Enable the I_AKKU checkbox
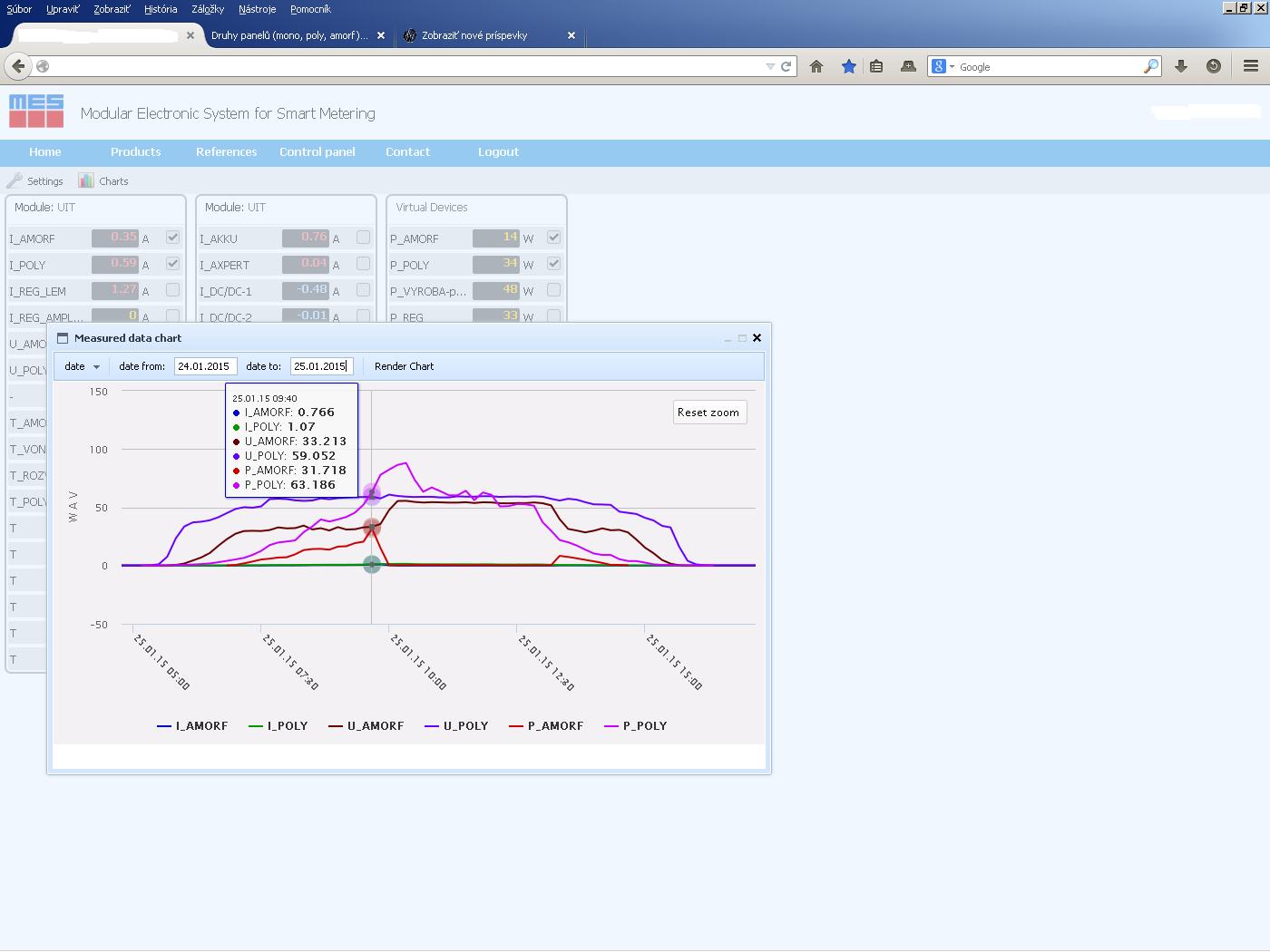The image size is (1270, 952). pyautogui.click(x=363, y=238)
